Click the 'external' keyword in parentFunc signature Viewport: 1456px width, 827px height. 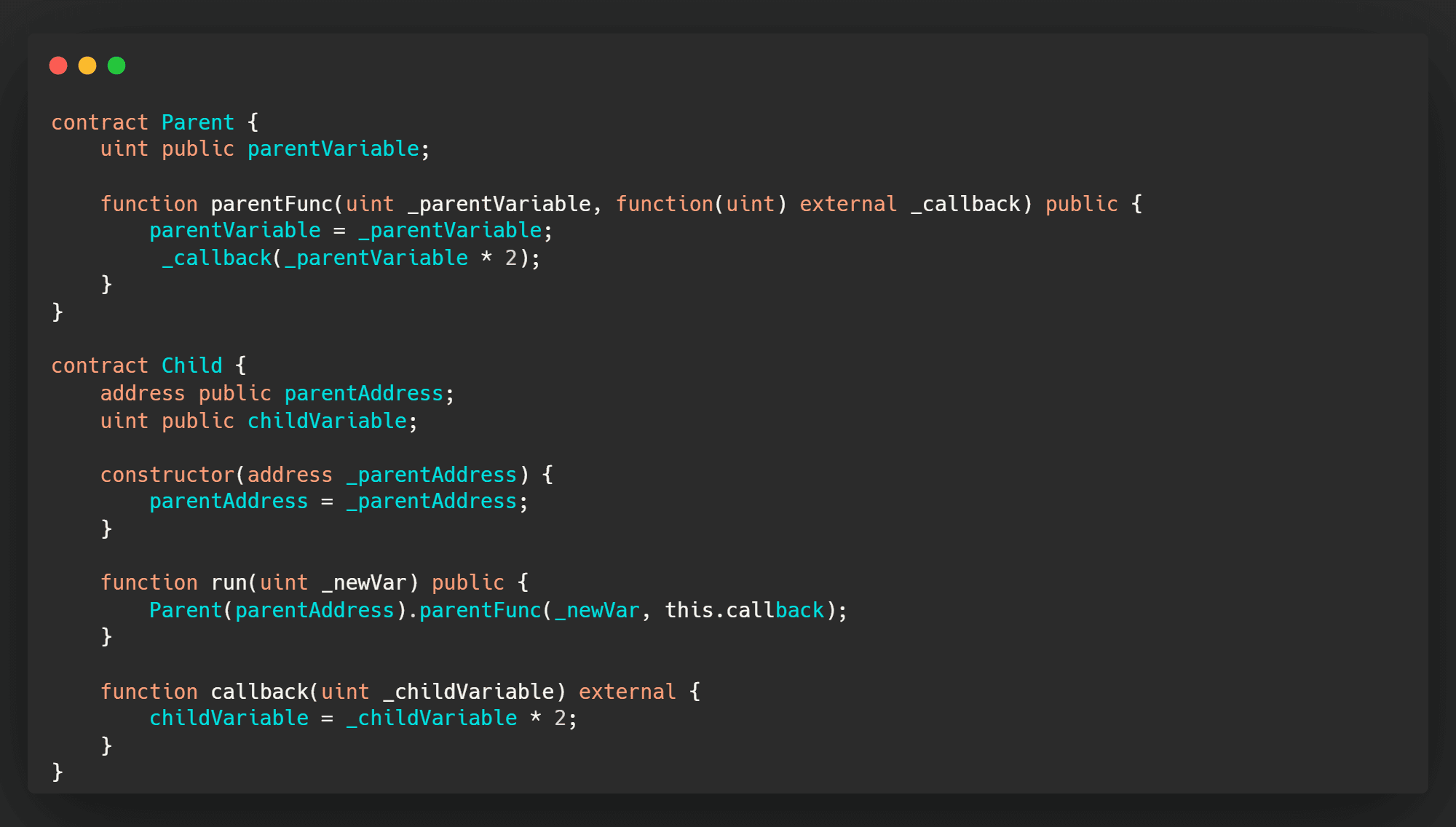[x=847, y=205]
